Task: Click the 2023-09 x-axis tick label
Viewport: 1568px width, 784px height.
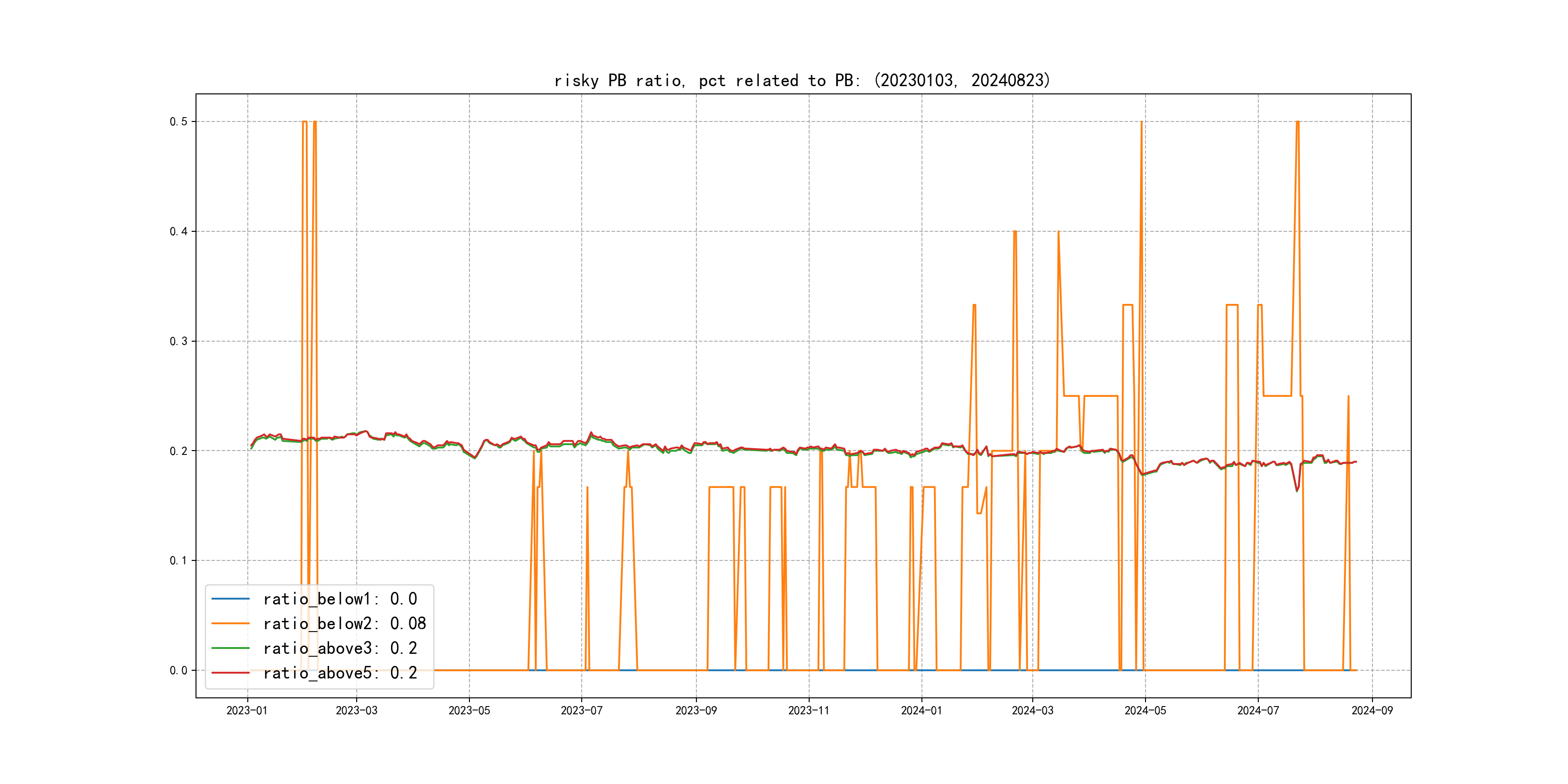Action: [696, 711]
